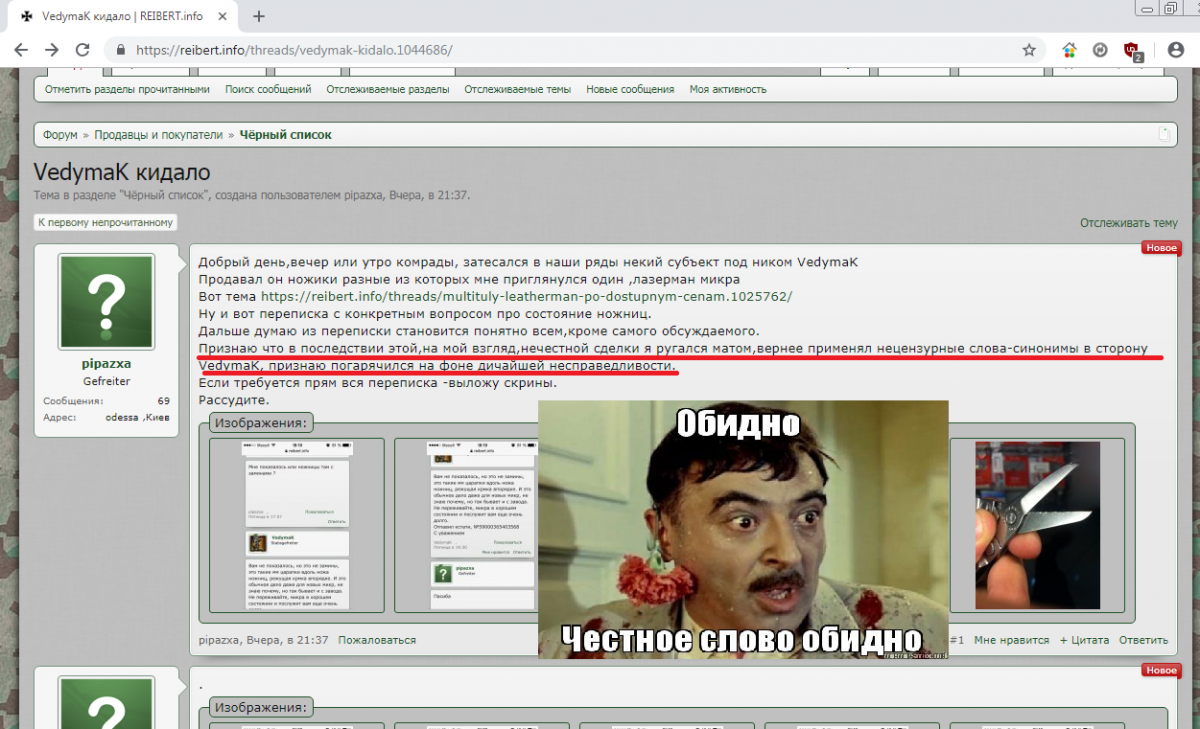The height and width of the screenshot is (729, 1200).
Task: Click '+ Цитата' on the first post
Action: tap(1085, 640)
